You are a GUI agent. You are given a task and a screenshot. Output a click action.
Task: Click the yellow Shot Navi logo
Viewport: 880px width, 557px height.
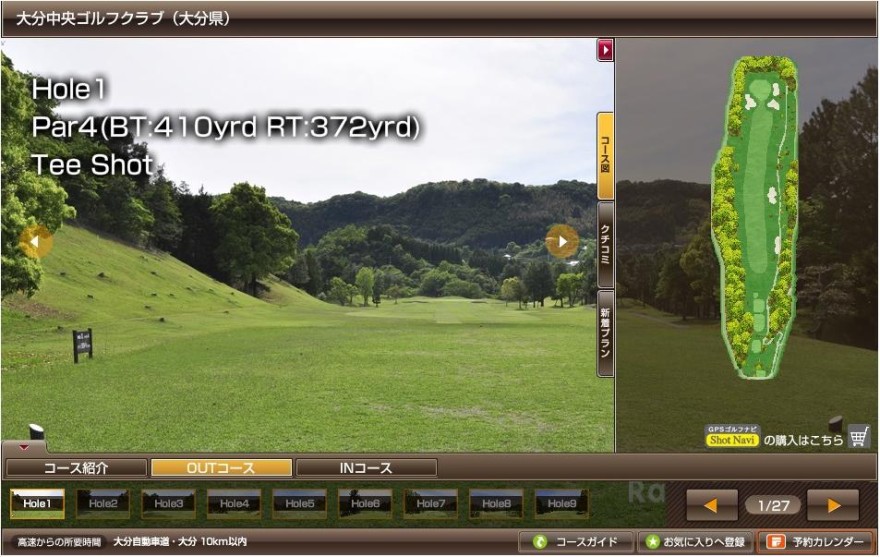(x=732, y=439)
